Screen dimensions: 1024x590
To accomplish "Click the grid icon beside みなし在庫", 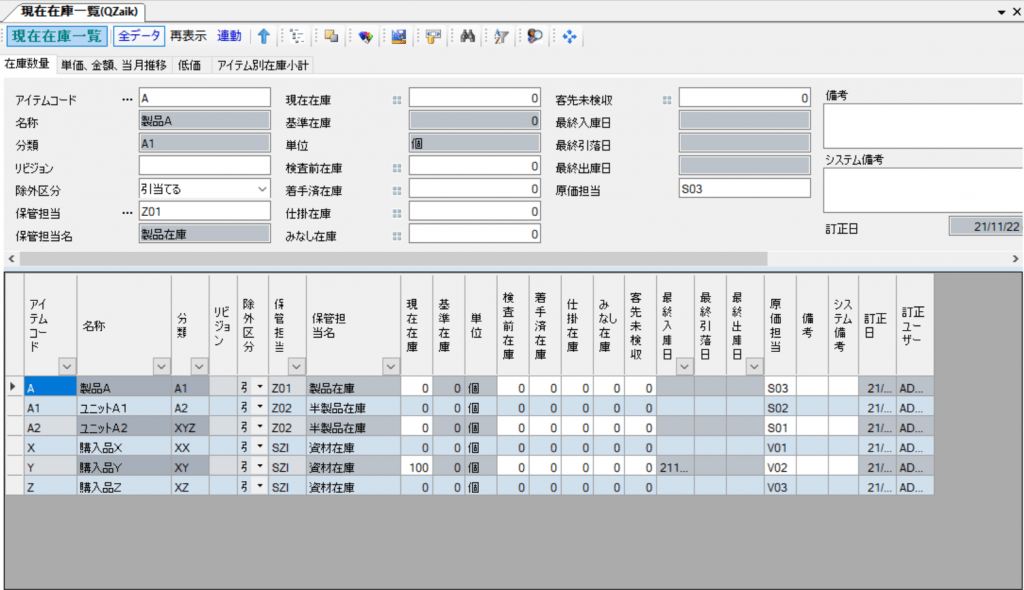I will coord(397,236).
